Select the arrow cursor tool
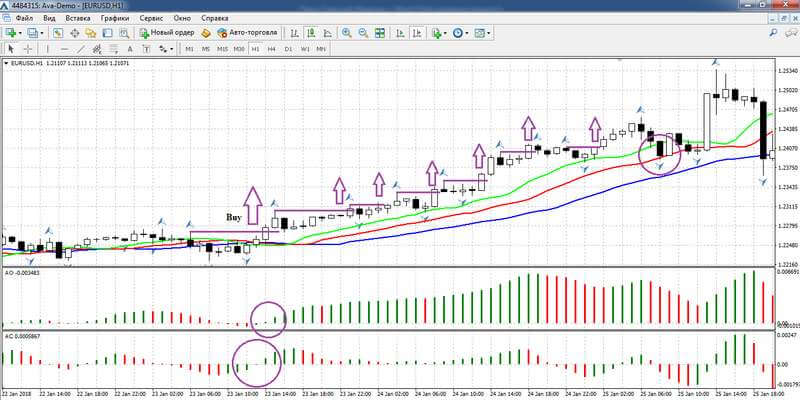Viewport: 800px width, 400px height. (12, 49)
